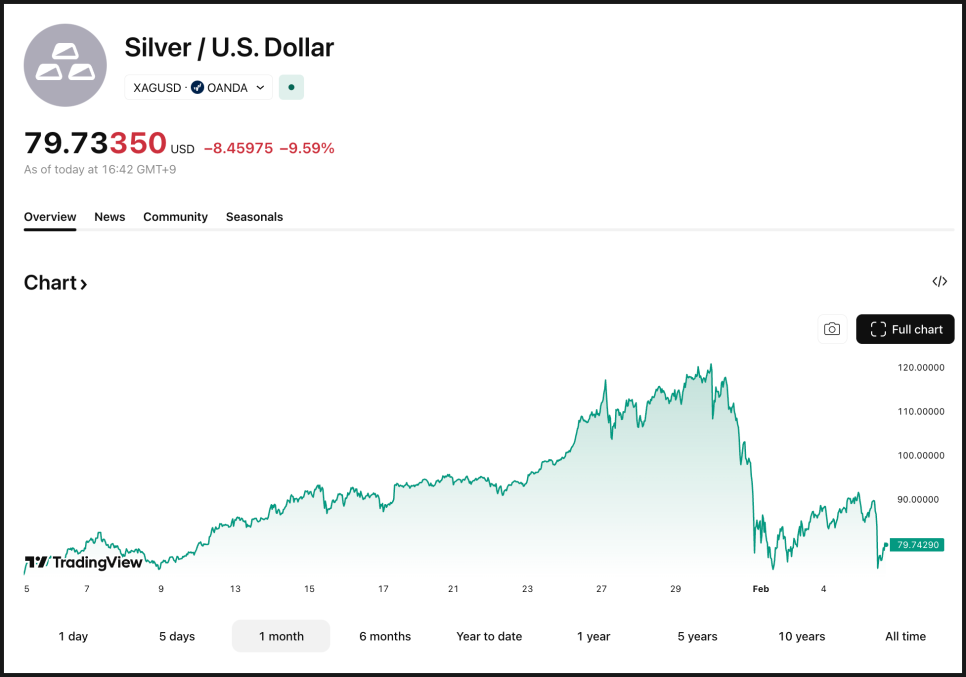Select the Overview tab

coord(50,217)
